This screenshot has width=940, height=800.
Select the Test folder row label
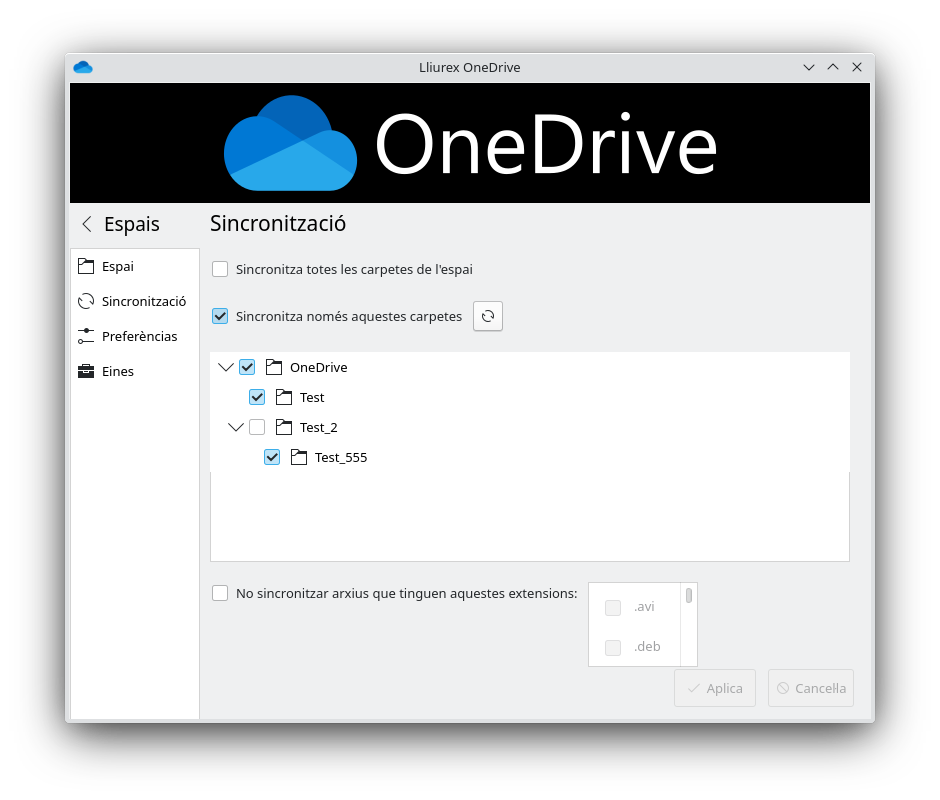tap(312, 397)
